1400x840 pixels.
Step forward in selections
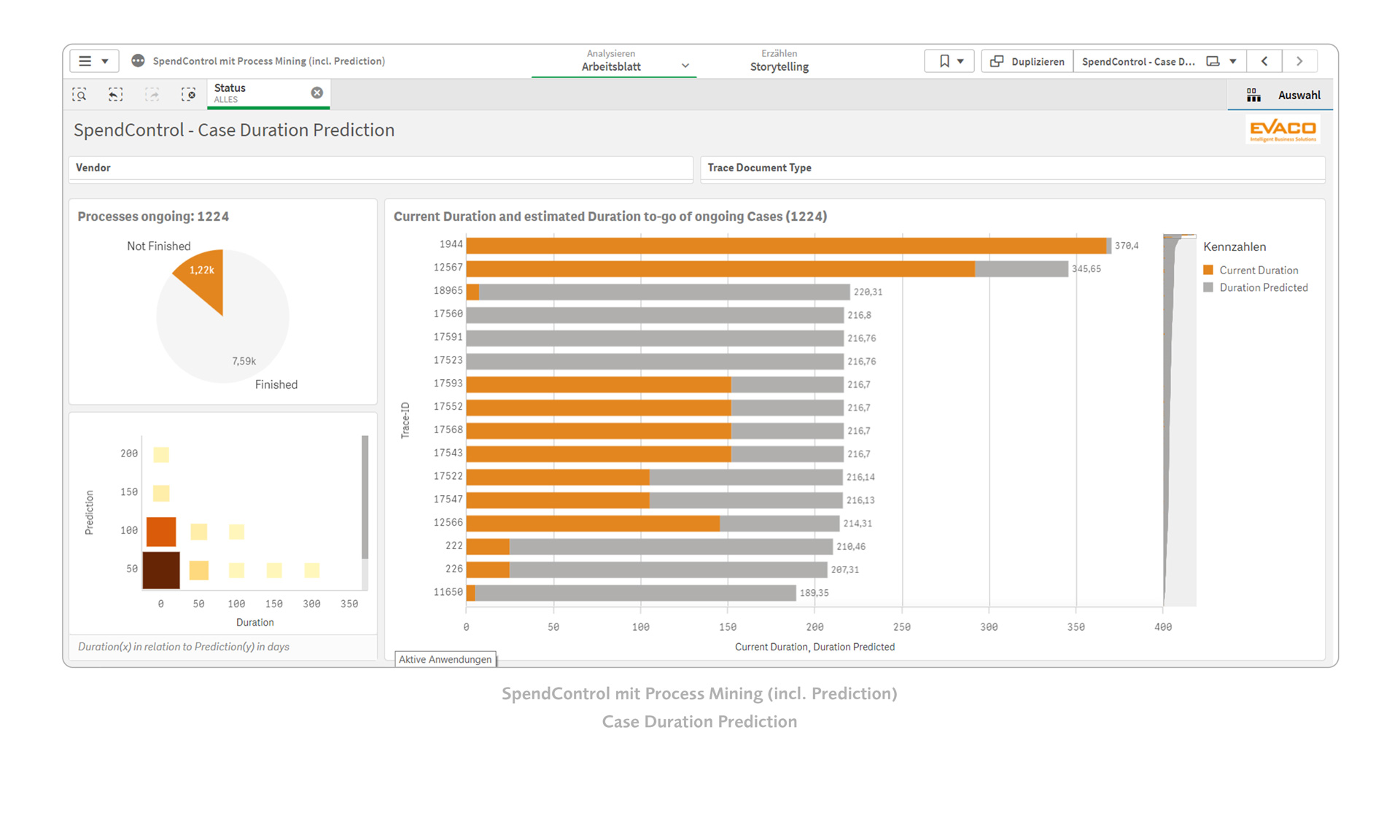pos(152,94)
